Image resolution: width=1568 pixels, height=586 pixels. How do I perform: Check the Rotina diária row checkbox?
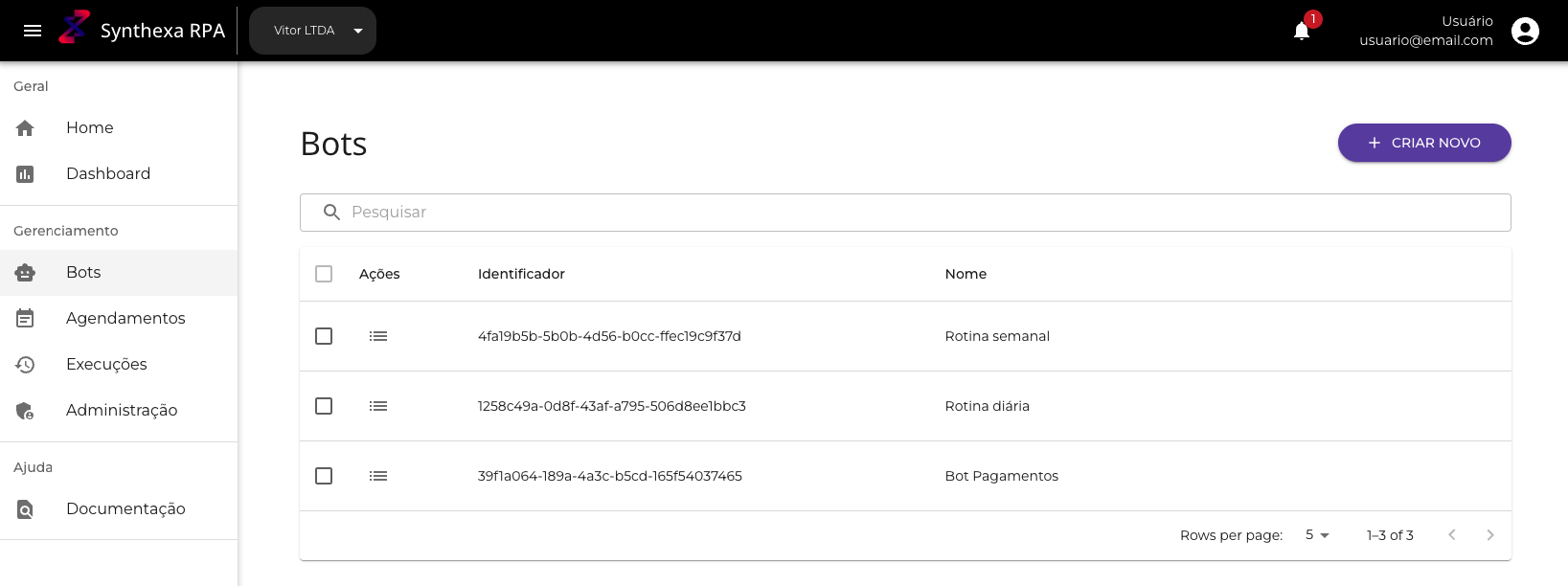pos(324,406)
